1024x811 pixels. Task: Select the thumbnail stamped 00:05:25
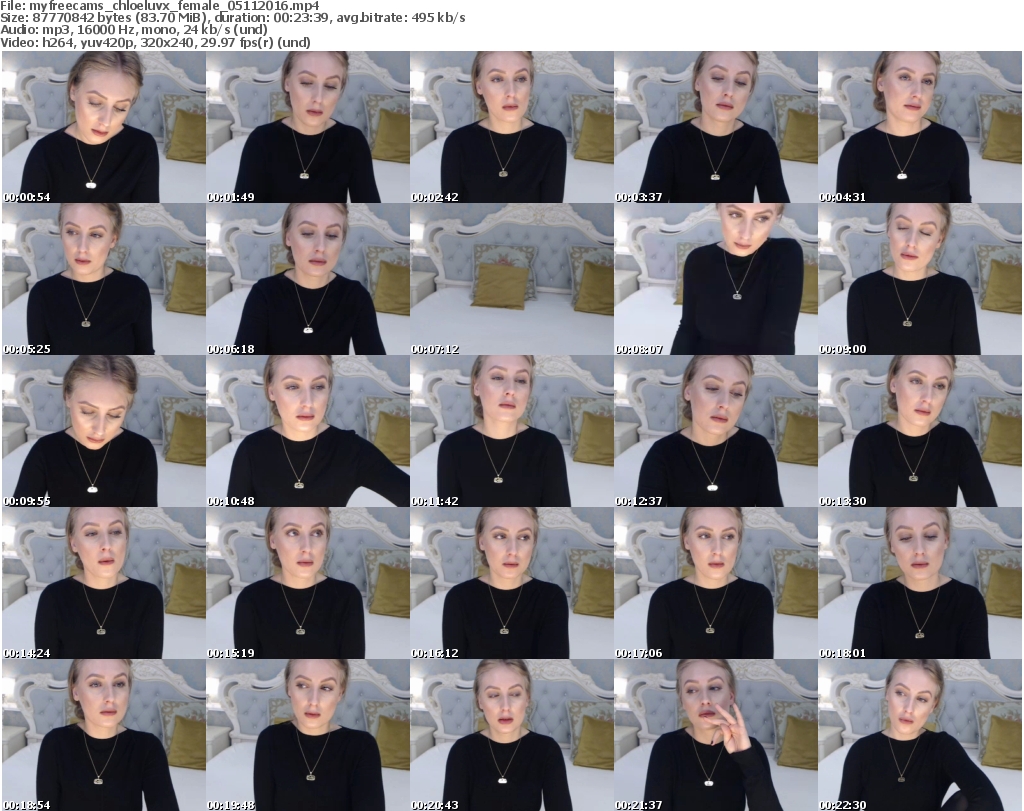104,279
